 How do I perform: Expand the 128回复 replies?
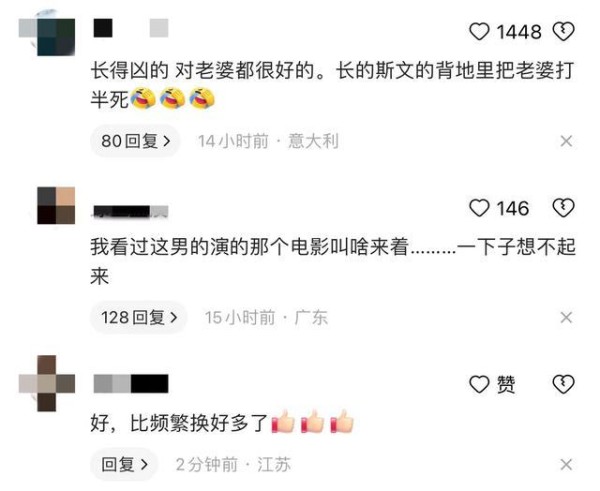pyautogui.click(x=139, y=317)
